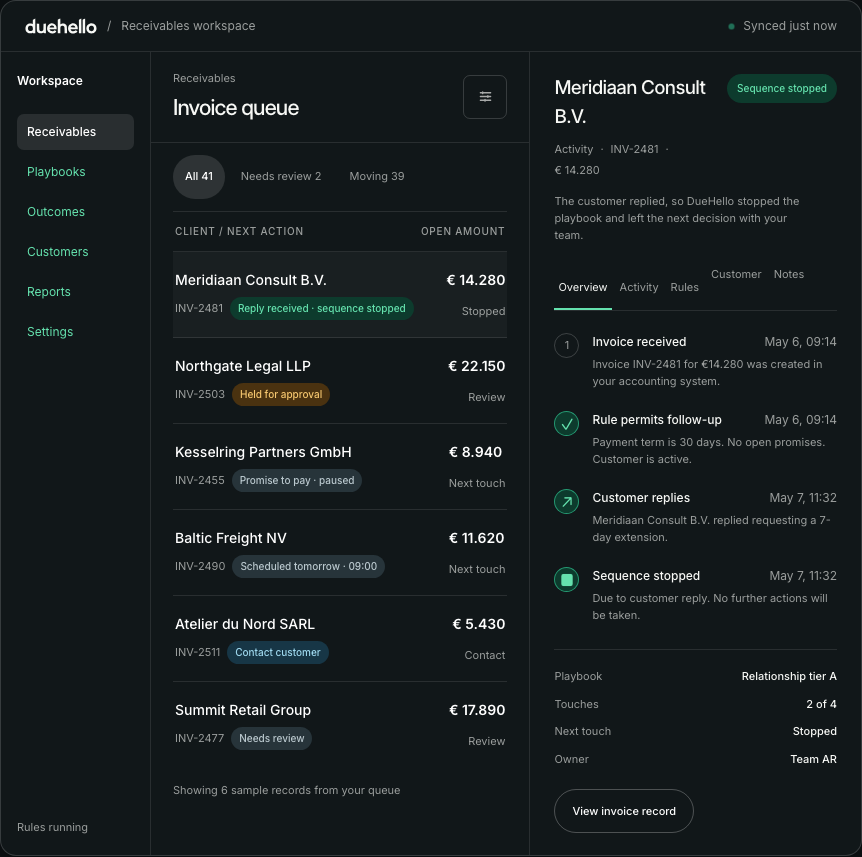Click the Contact action for Atelier du Nord
Viewport: 862px width, 857px height.
click(485, 655)
